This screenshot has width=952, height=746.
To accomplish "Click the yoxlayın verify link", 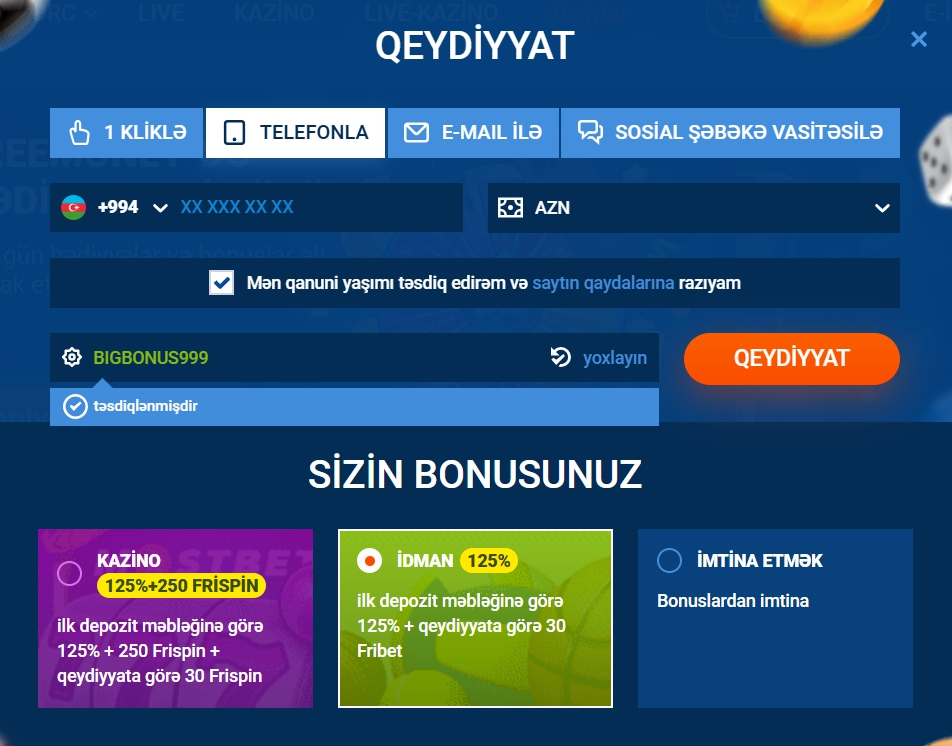I will click(615, 358).
